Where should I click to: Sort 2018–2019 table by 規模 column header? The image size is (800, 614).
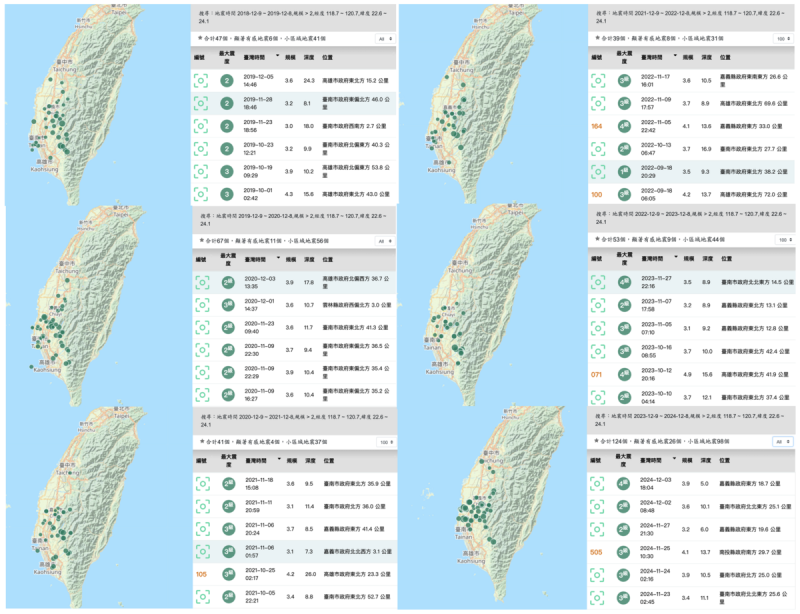290,58
